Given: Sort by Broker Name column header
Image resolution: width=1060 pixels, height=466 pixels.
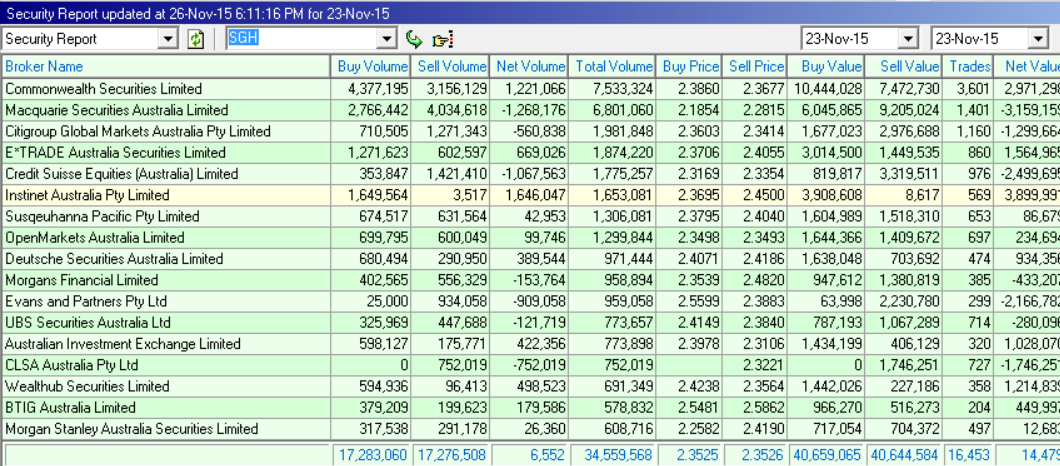Looking at the screenshot, I should pyautogui.click(x=165, y=66).
